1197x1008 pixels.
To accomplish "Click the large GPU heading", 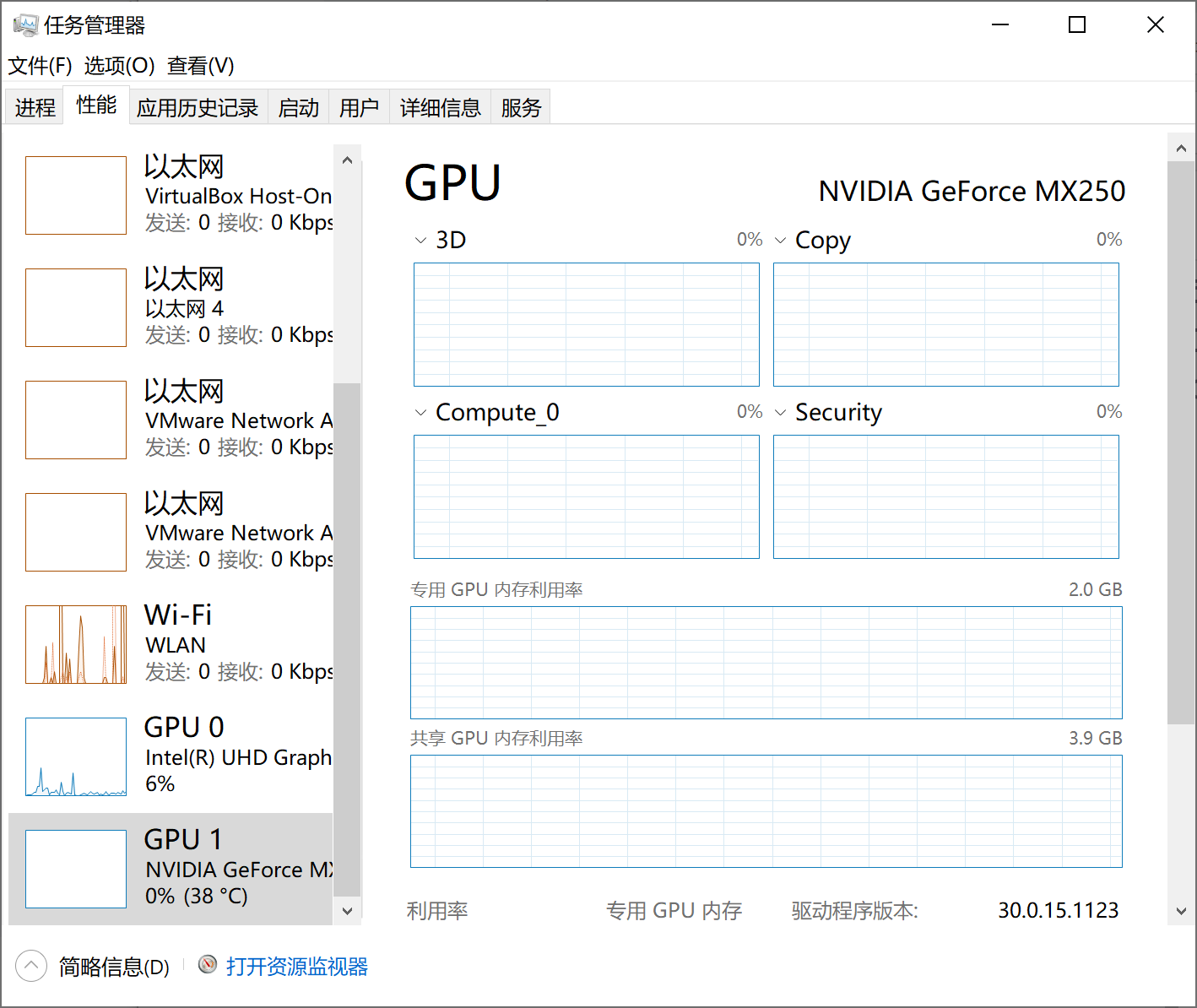I will (453, 183).
